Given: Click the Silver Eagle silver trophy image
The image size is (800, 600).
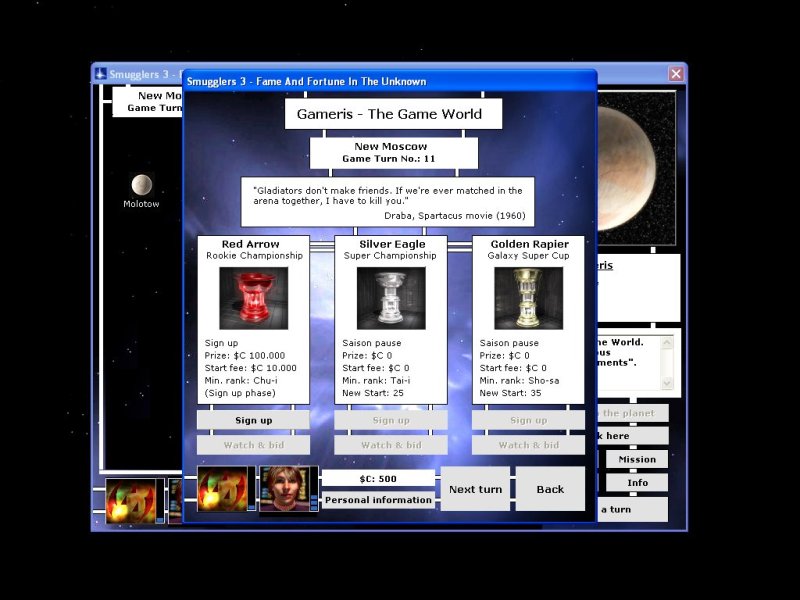Looking at the screenshot, I should pos(391,298).
